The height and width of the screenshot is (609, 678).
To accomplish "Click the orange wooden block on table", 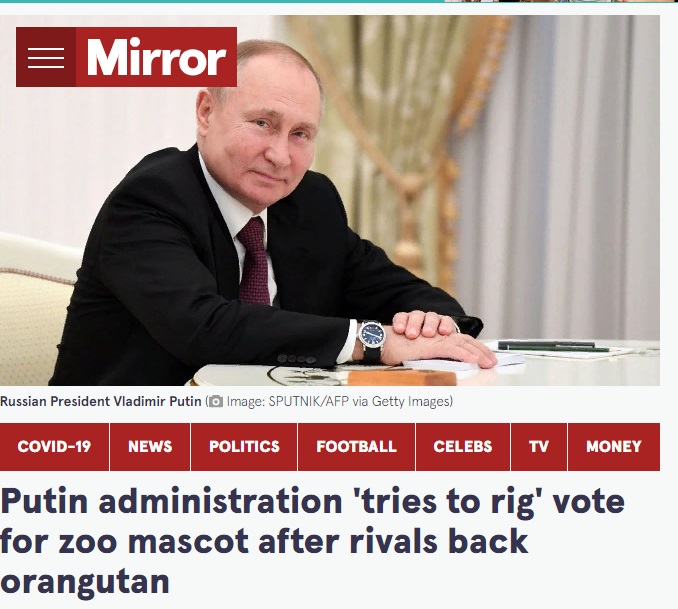I will coord(402,377).
